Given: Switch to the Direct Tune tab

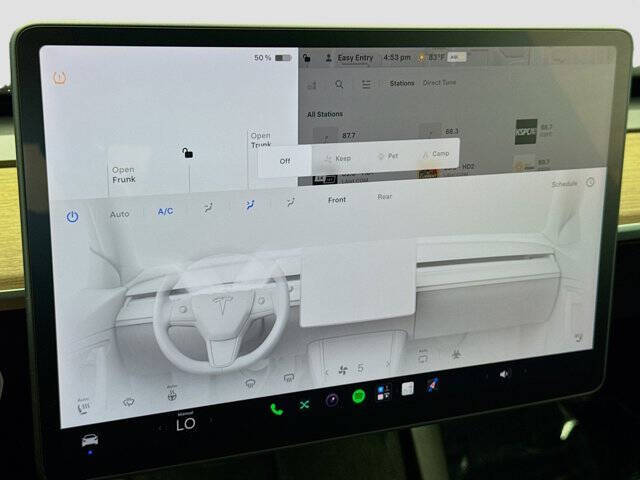Looking at the screenshot, I should pyautogui.click(x=440, y=83).
